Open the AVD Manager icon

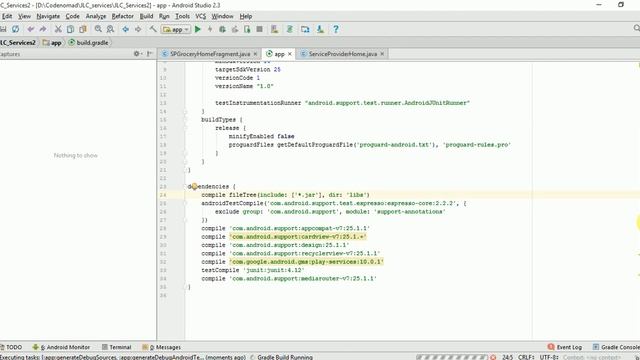pos(274,29)
